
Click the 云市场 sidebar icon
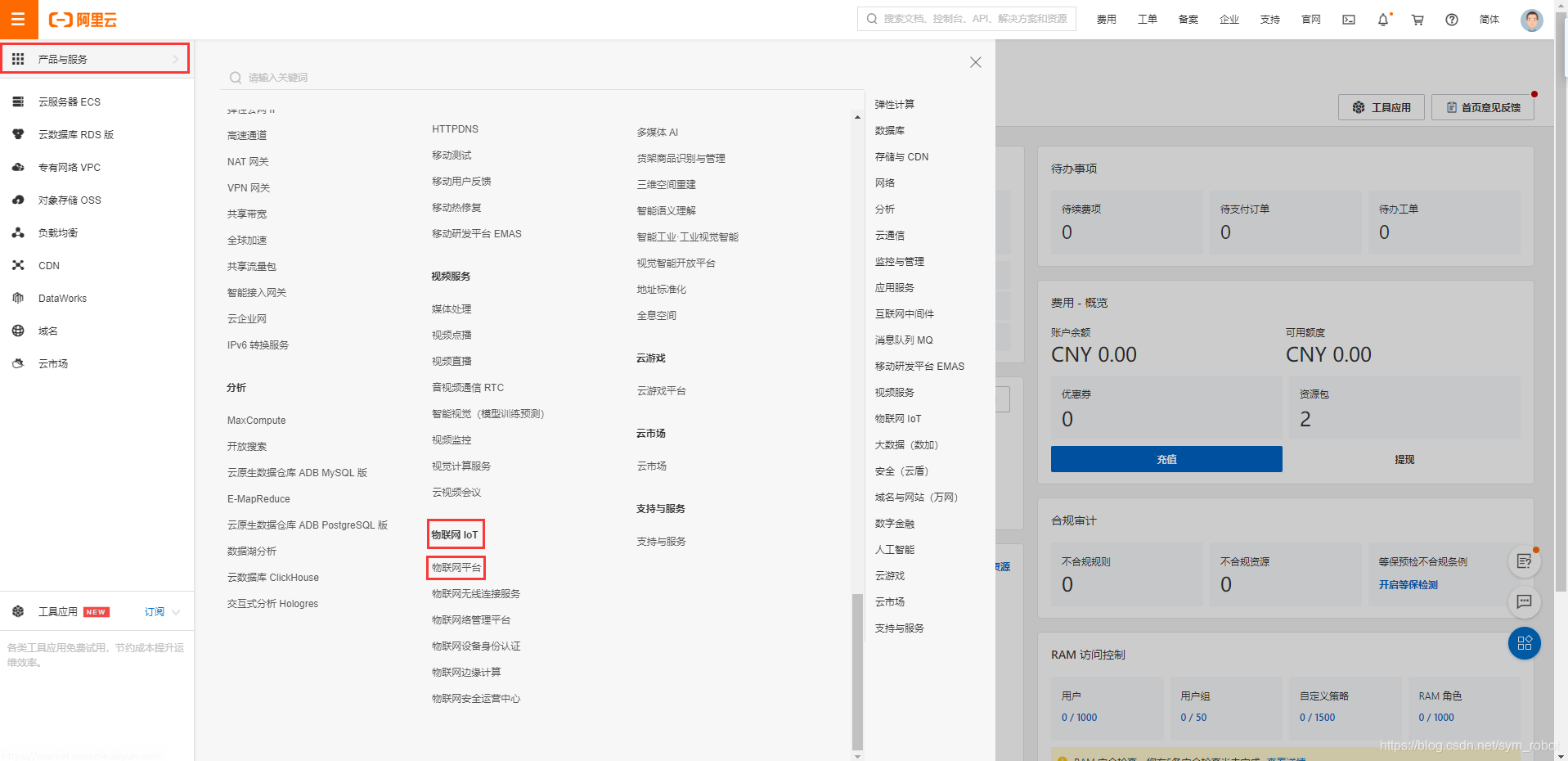(x=18, y=363)
